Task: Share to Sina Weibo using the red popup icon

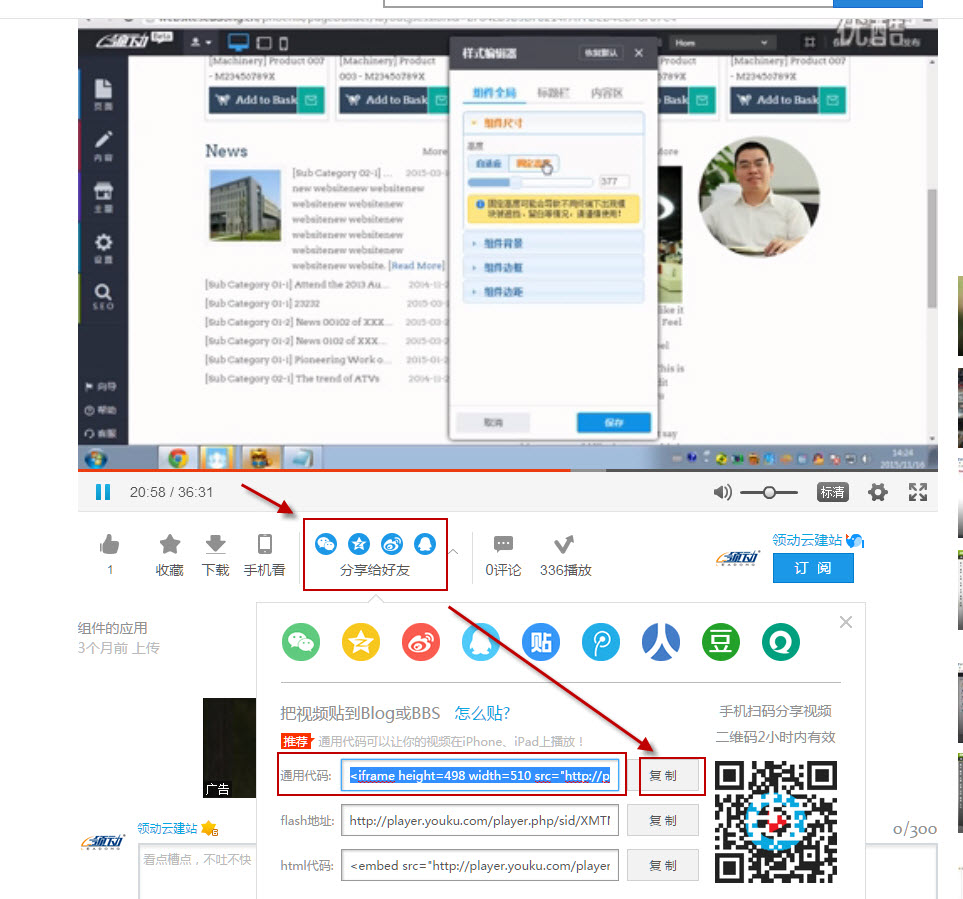Action: [421, 642]
